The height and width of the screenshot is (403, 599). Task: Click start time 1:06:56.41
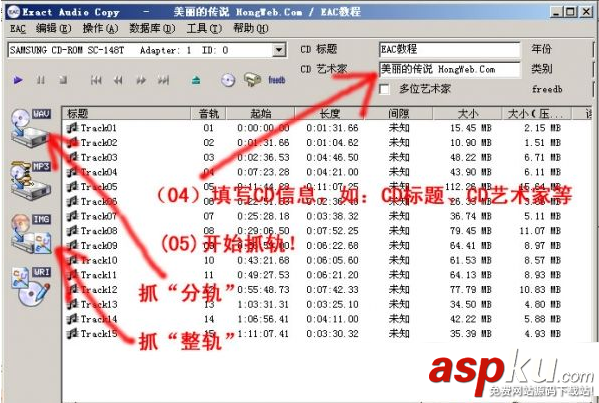tap(263, 319)
